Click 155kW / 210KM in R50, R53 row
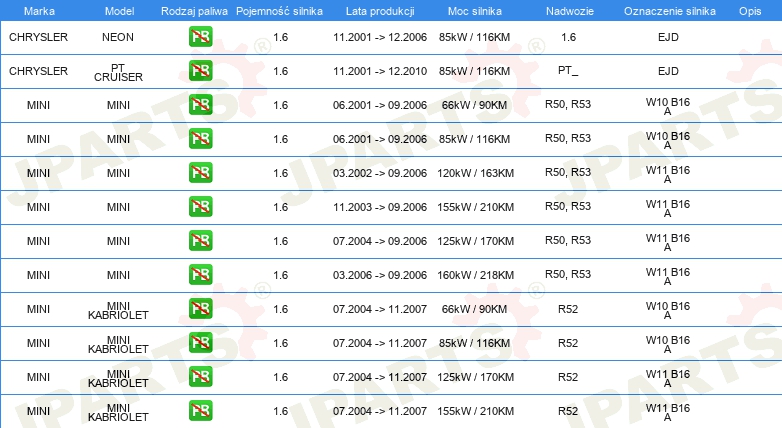The width and height of the screenshot is (782, 428). coord(475,207)
